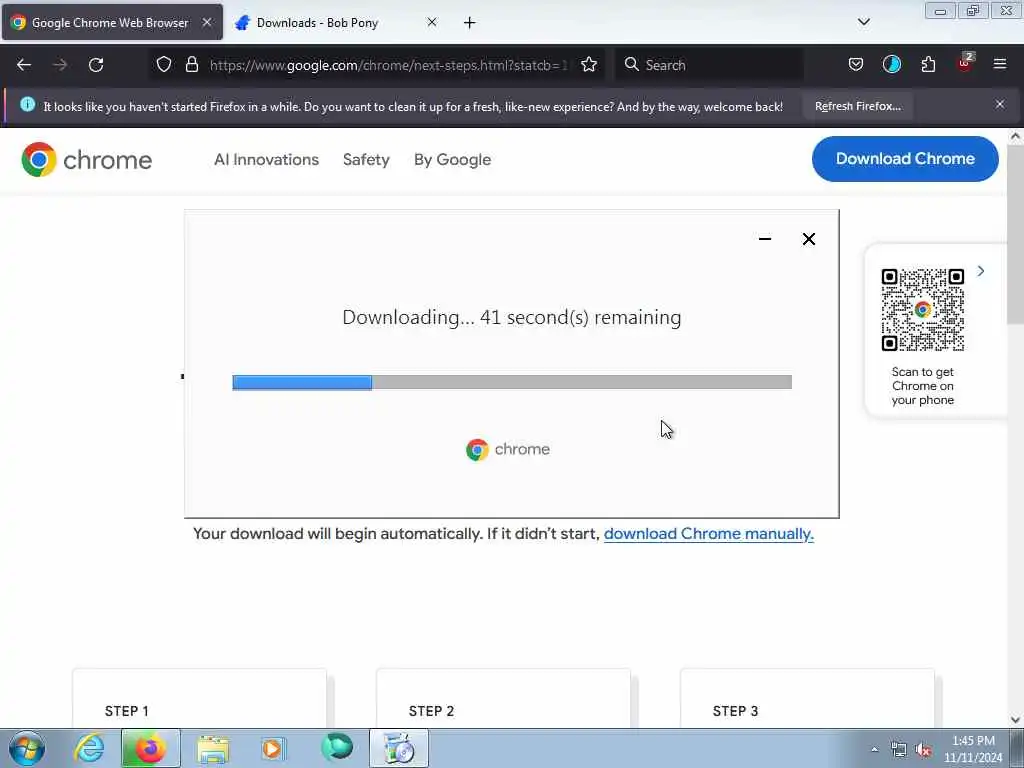Click the scrollbar down arrow
1024x768 pixels.
point(1015,720)
